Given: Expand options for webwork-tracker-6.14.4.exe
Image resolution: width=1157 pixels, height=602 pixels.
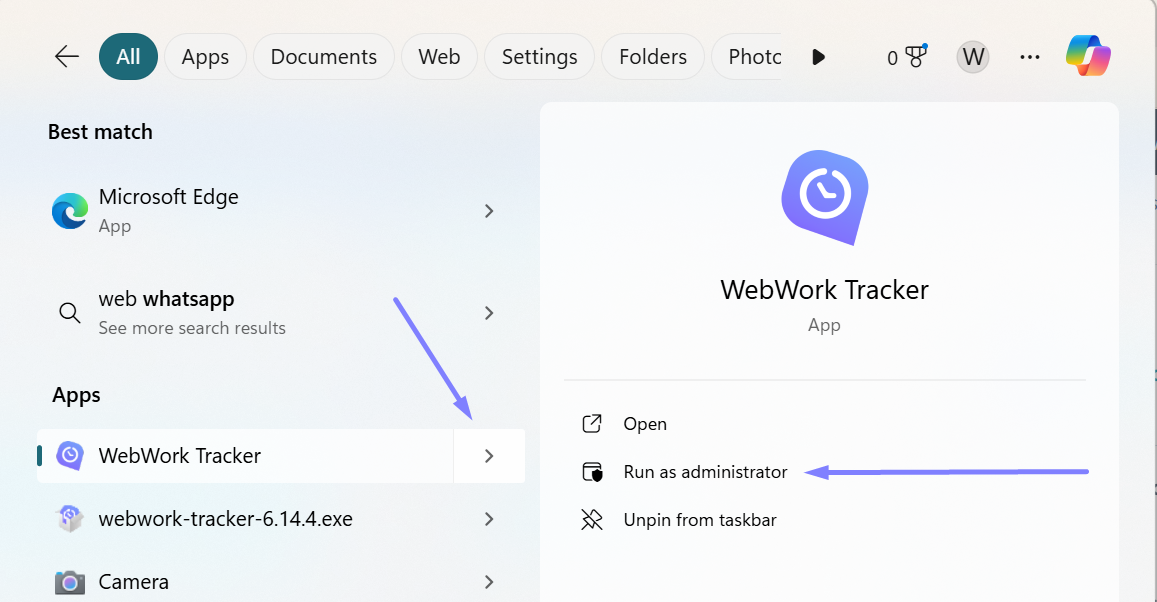Looking at the screenshot, I should [x=489, y=519].
